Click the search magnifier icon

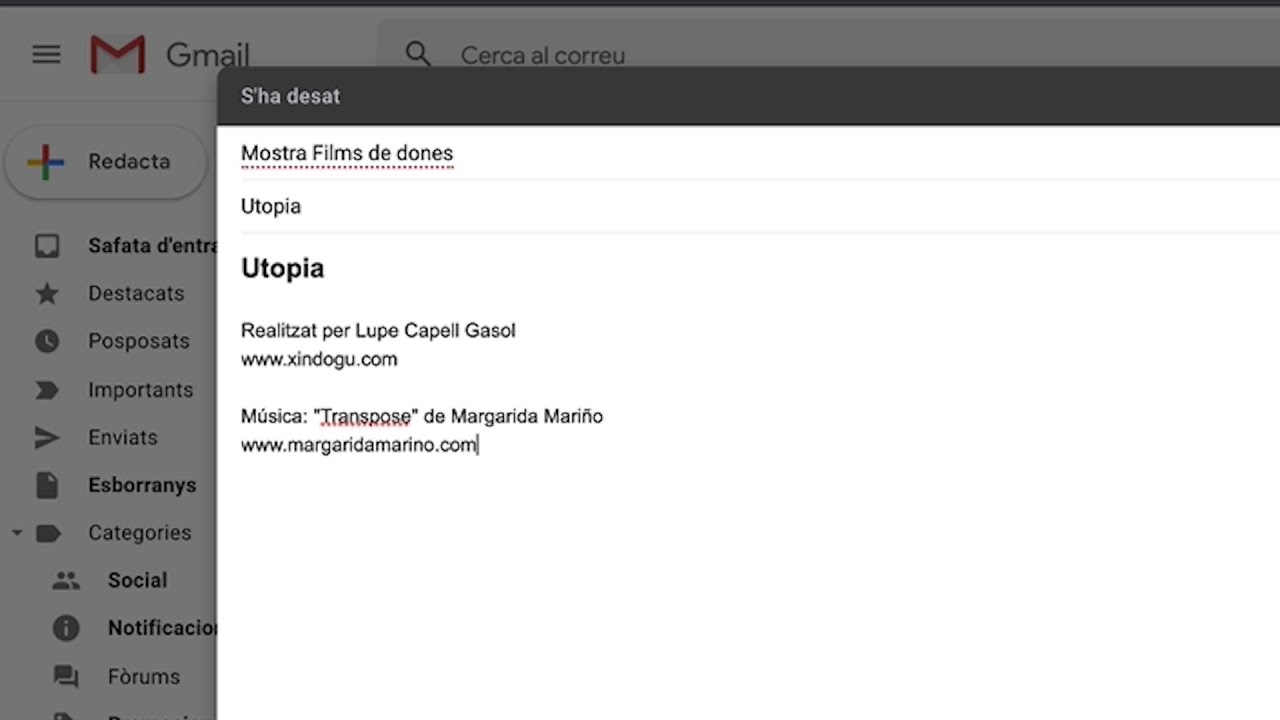(x=418, y=54)
